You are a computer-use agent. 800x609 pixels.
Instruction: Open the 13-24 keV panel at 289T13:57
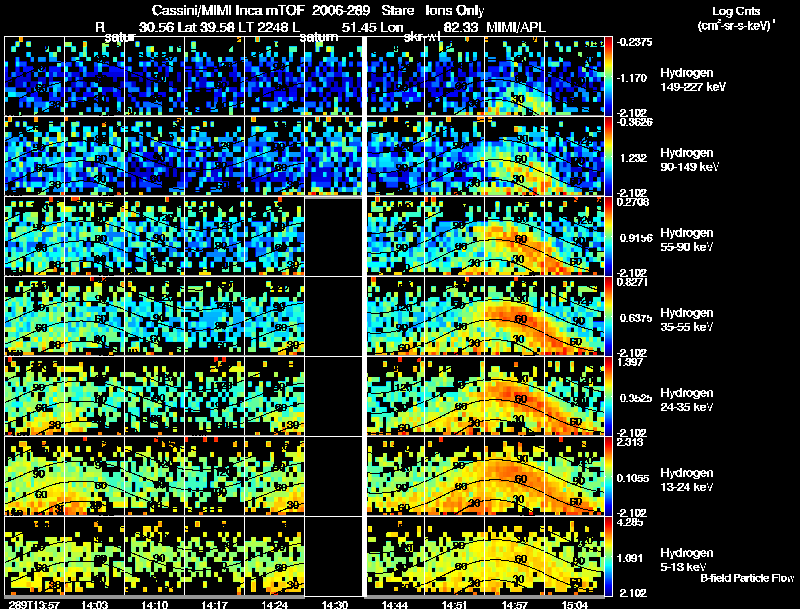[35, 476]
